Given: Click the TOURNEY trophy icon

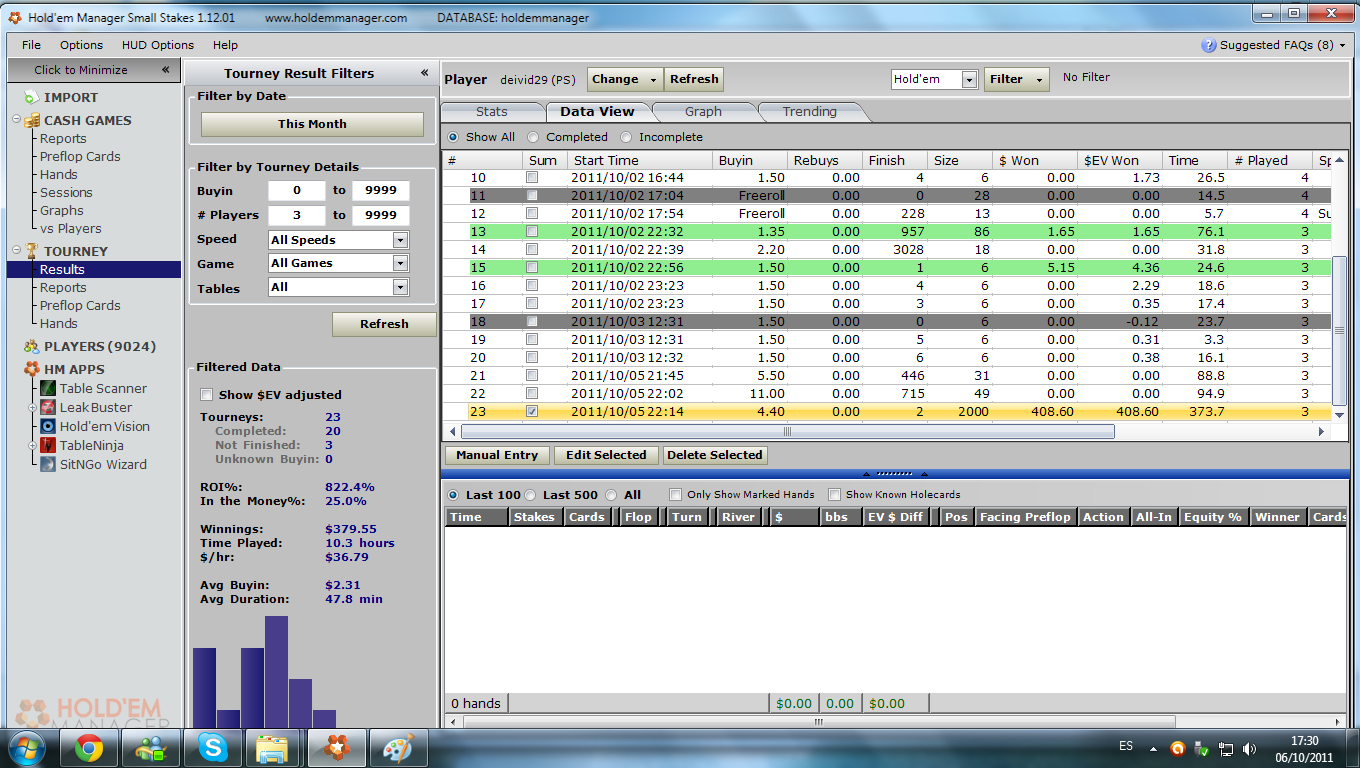Looking at the screenshot, I should click(x=31, y=251).
